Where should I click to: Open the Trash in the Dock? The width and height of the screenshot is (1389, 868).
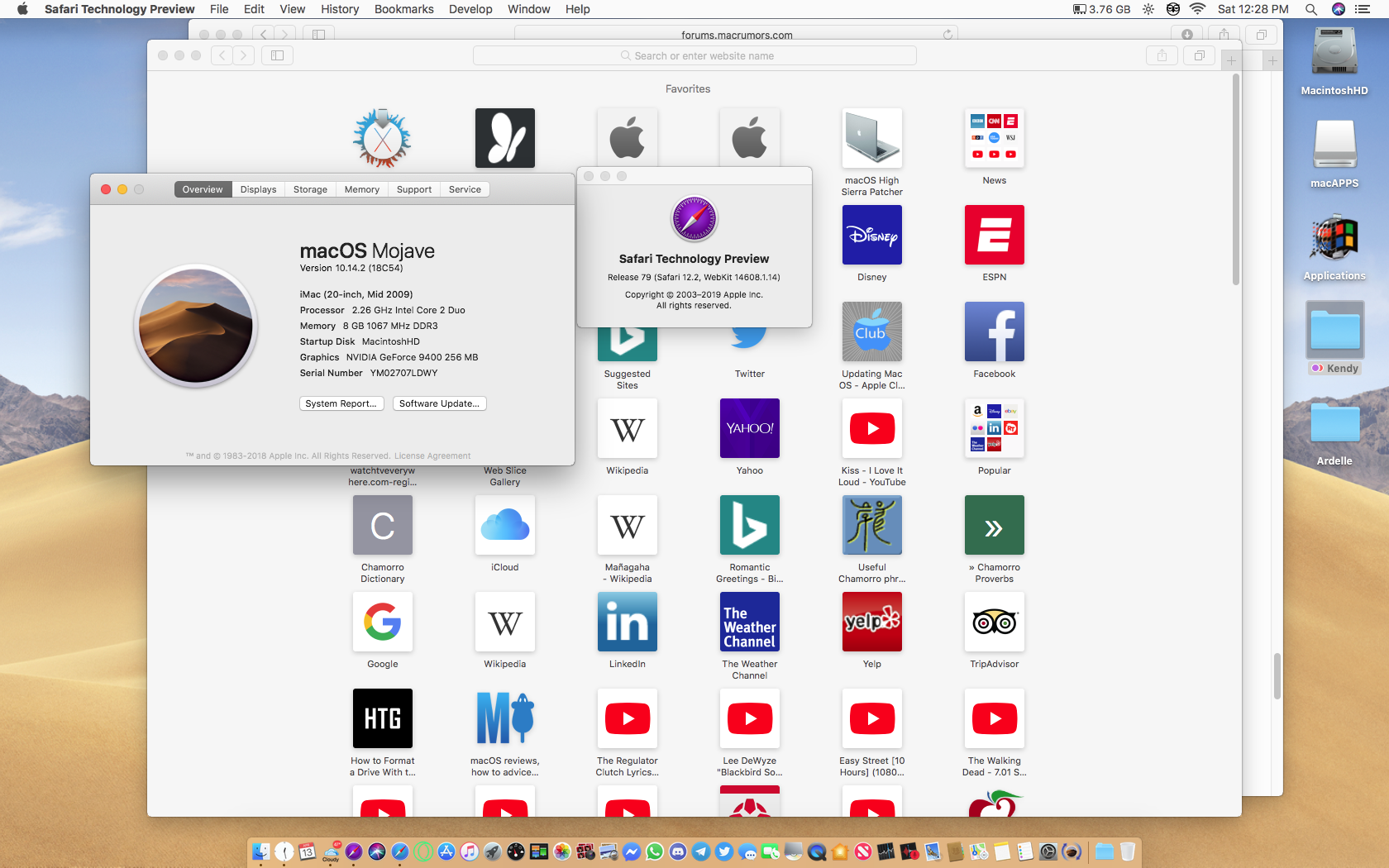pyautogui.click(x=1128, y=851)
